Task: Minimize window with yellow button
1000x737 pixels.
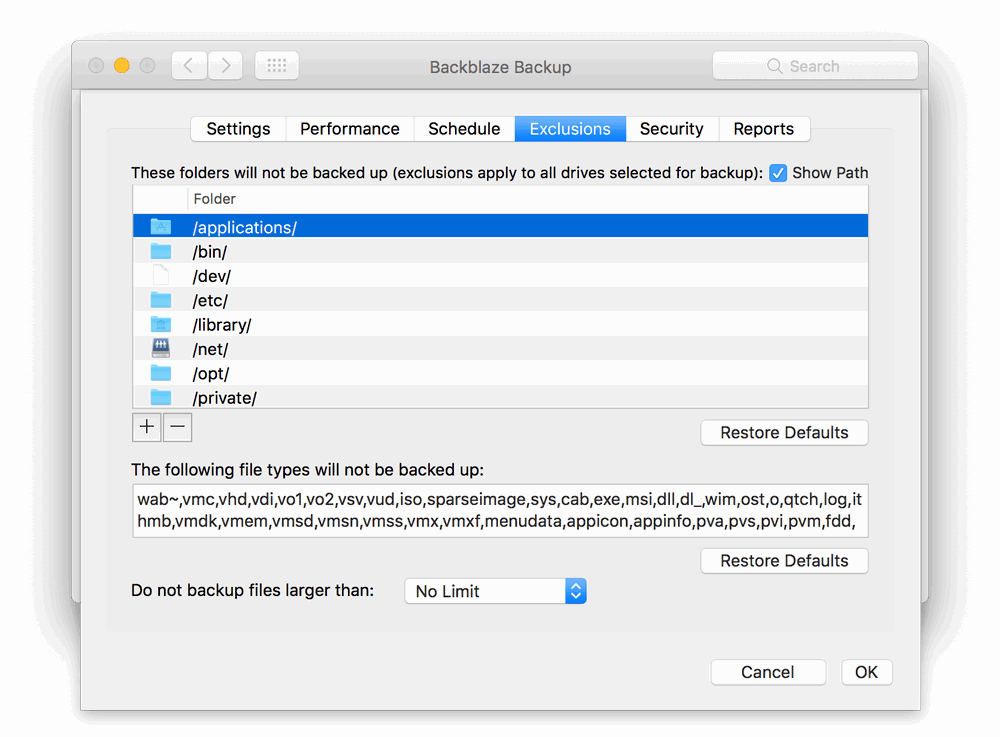Action: click(122, 65)
